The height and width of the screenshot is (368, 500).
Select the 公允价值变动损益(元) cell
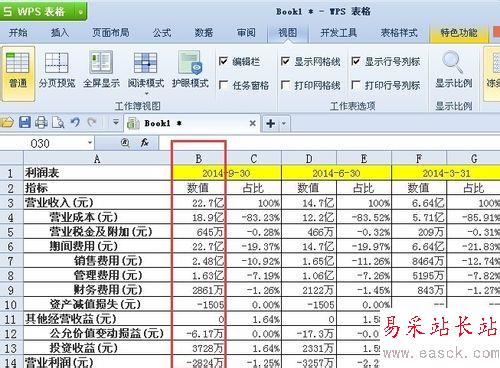click(98, 333)
